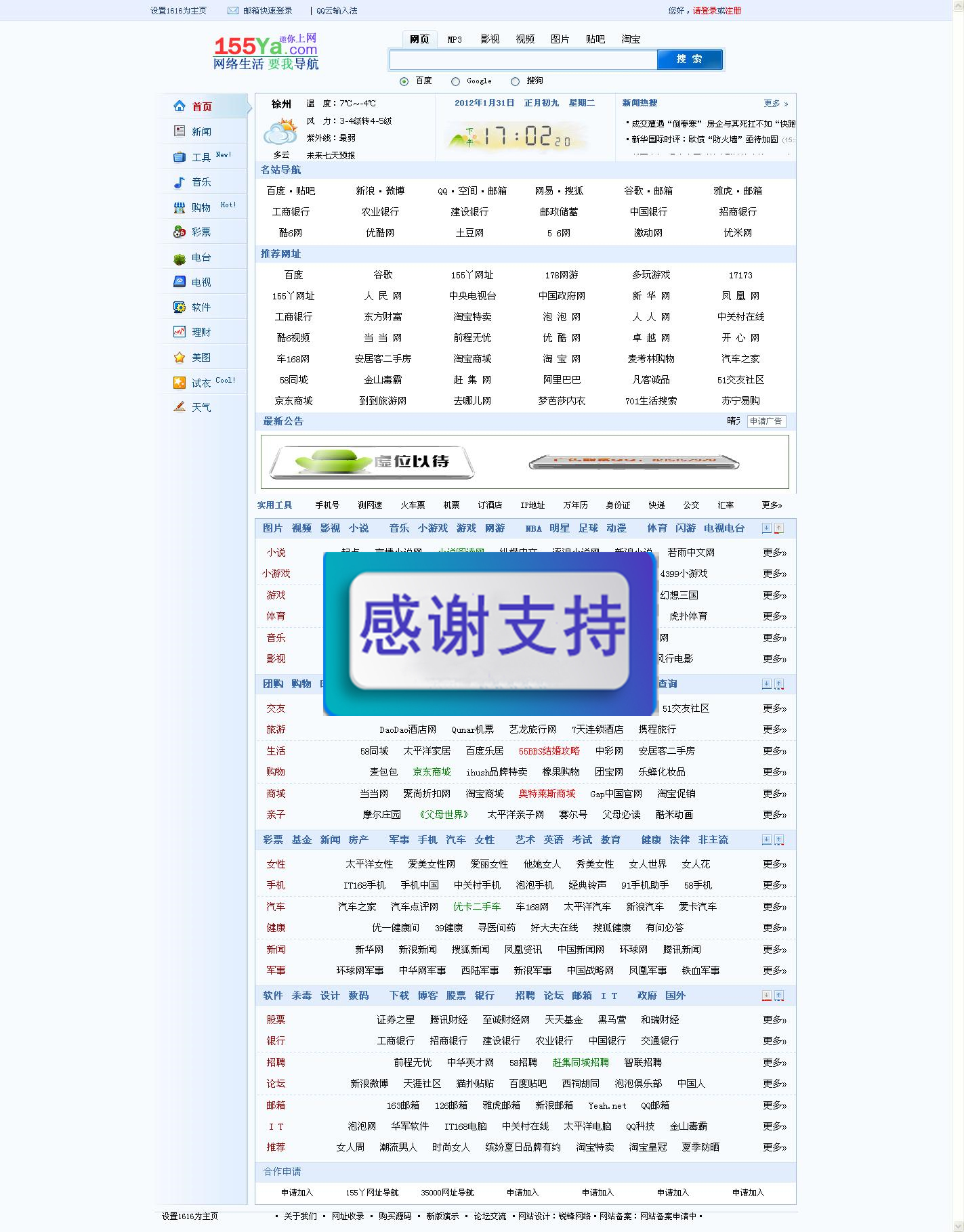
Task: Move 图片 视频 section down with arrow
Action: pyautogui.click(x=767, y=528)
